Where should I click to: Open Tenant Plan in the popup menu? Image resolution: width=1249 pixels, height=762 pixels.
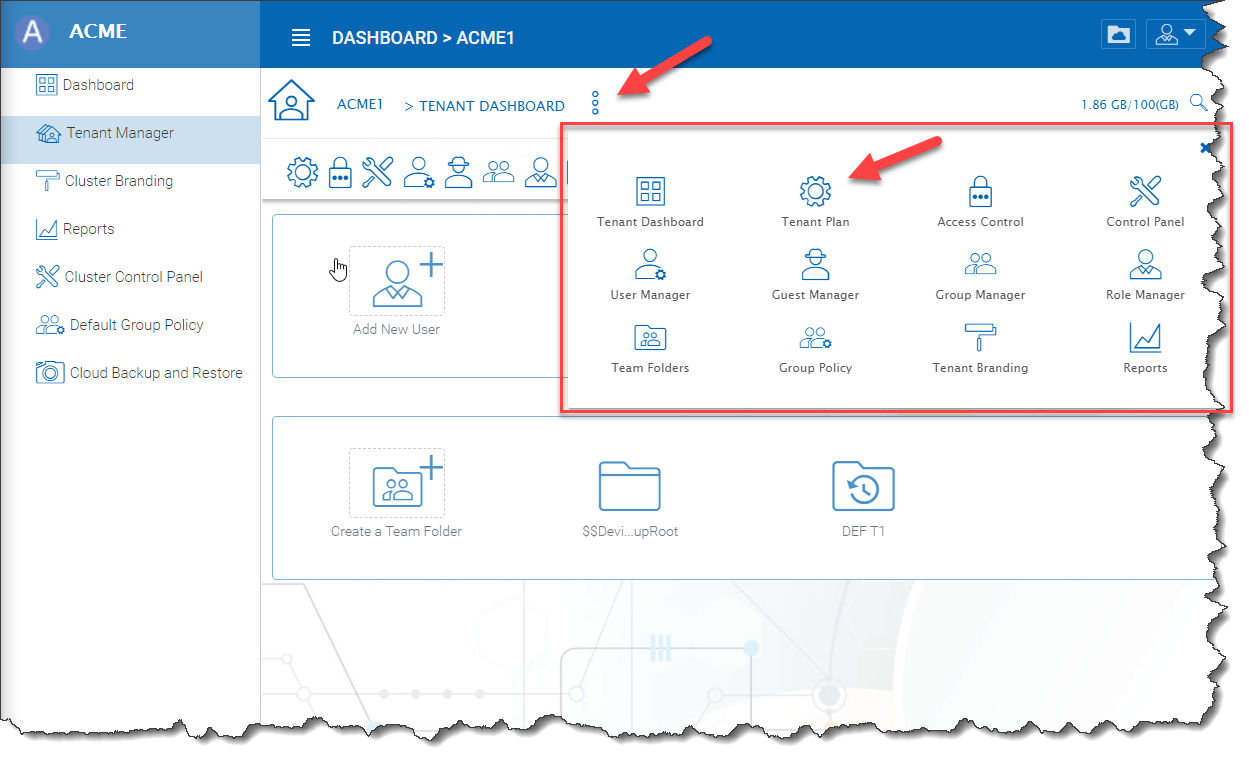point(815,203)
